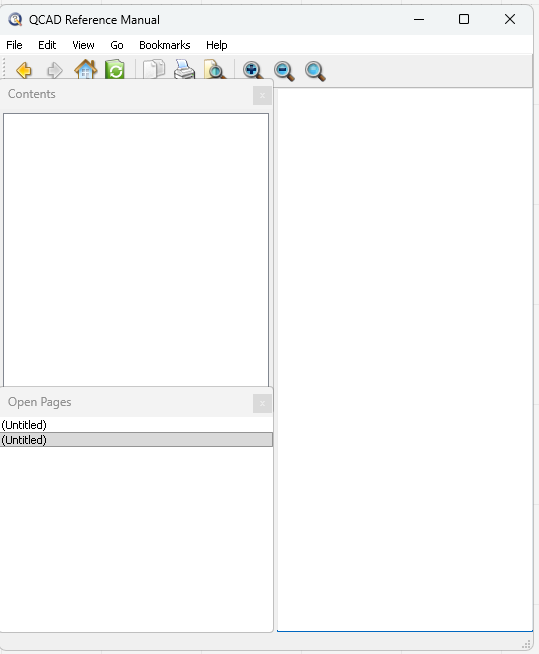Screen dimensions: 539x654
Task: Sync with table of contents green icon
Action: [115, 69]
